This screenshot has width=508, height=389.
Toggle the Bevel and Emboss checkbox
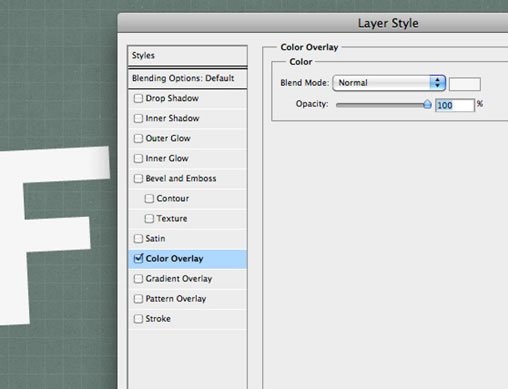pos(138,178)
